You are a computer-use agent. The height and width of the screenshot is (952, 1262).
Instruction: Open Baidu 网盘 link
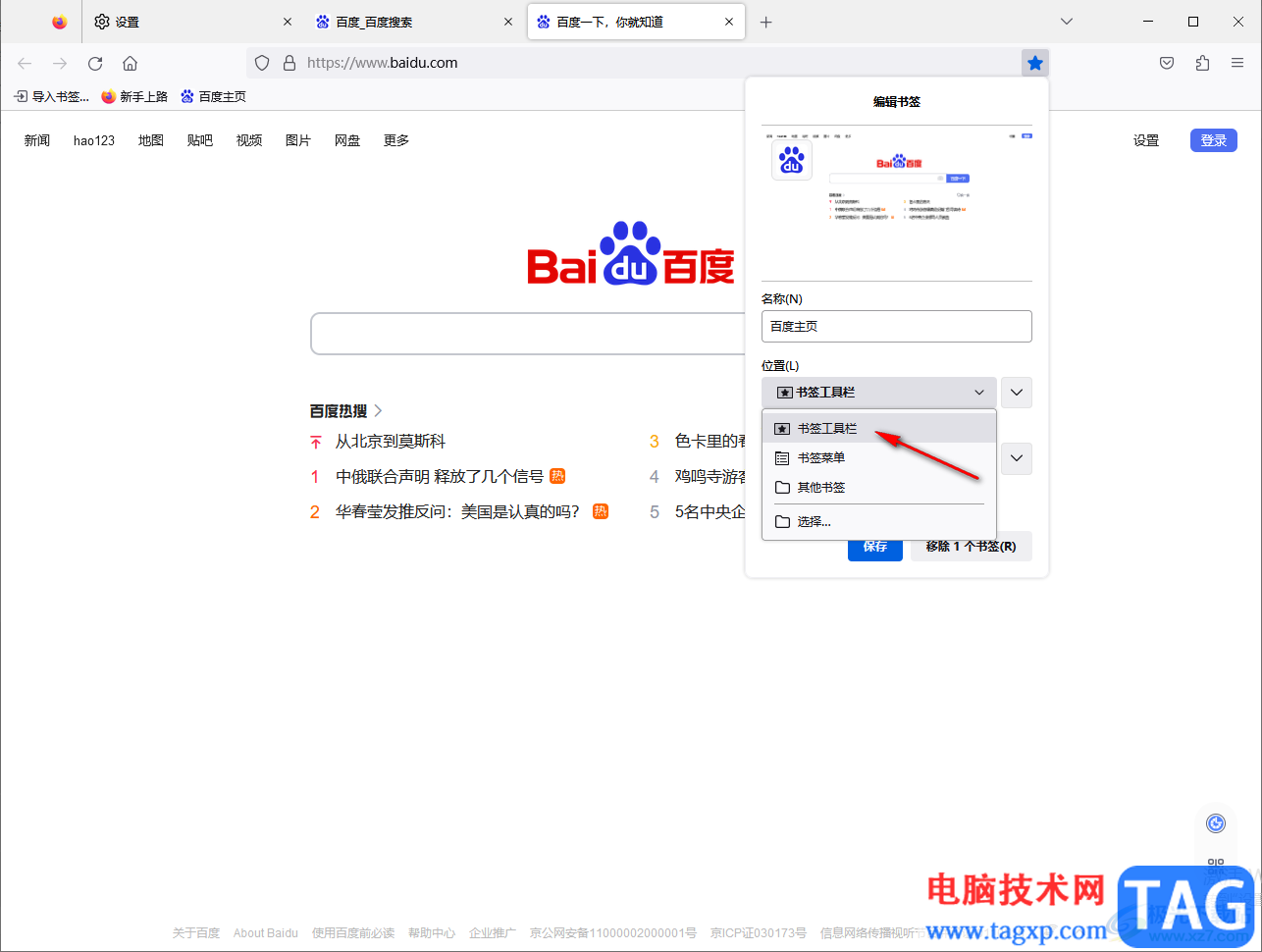(347, 140)
